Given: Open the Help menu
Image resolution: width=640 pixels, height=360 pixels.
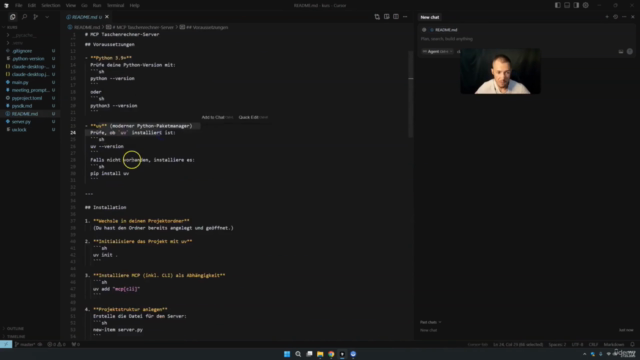Looking at the screenshot, I should (x=134, y=5).
